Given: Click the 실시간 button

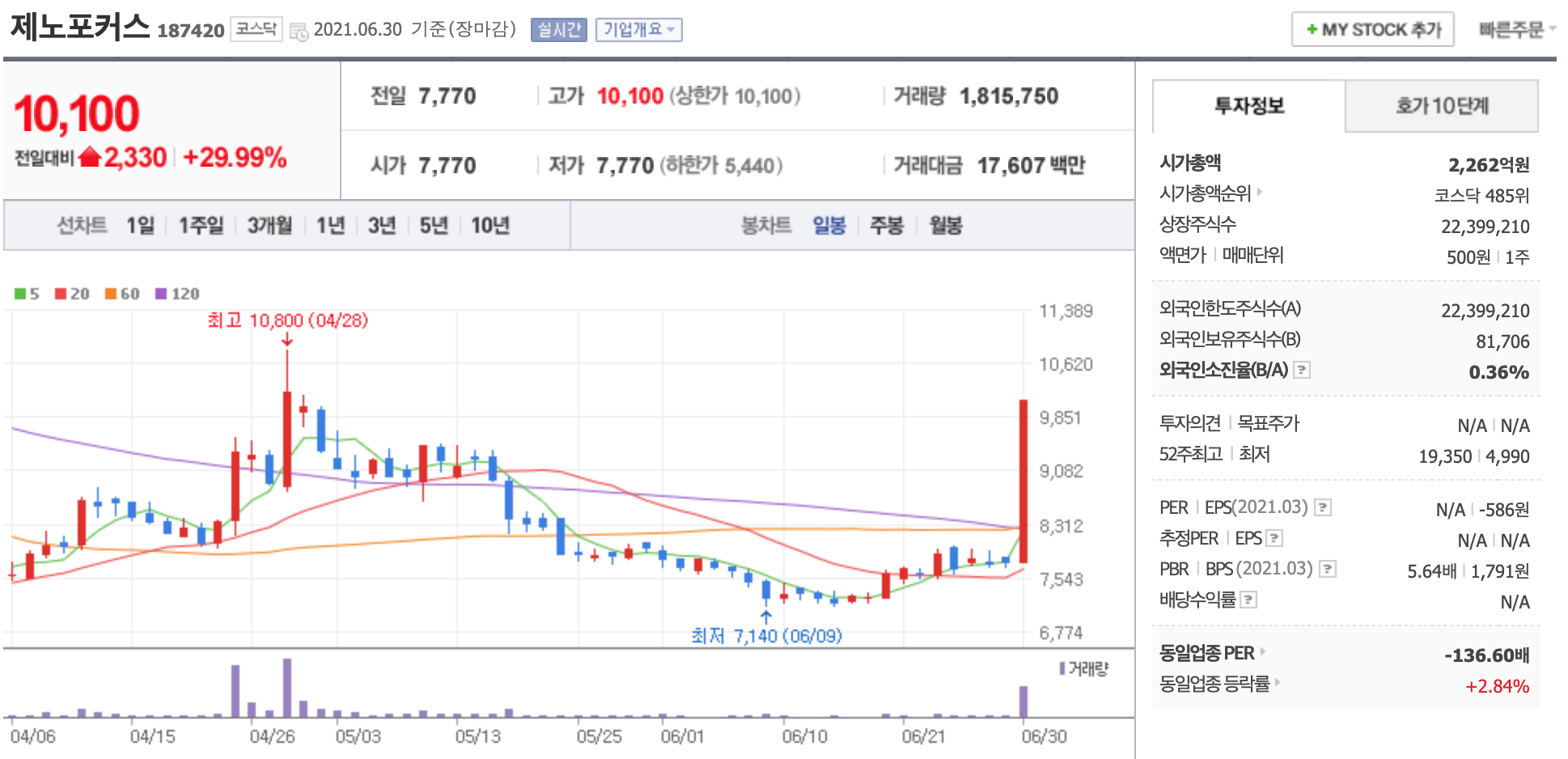Looking at the screenshot, I should [x=558, y=30].
